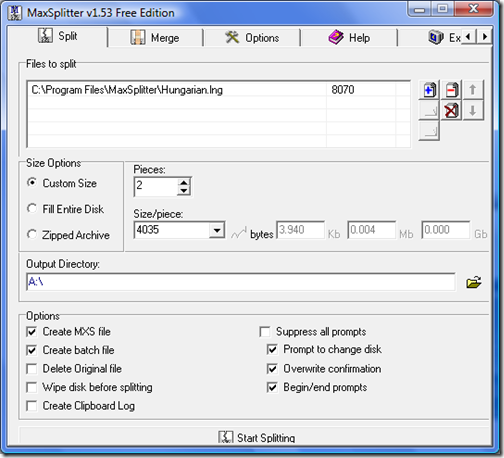The image size is (504, 458).
Task: Uncheck Create MXS file option
Action: pyautogui.click(x=32, y=332)
